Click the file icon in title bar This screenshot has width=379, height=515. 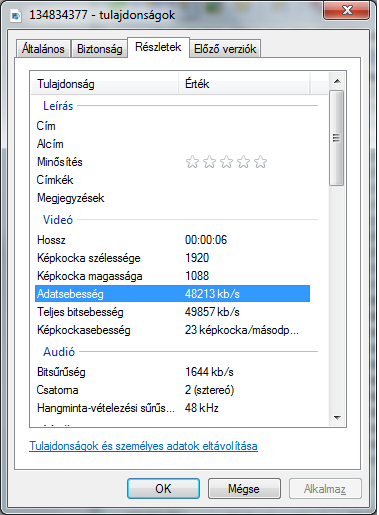click(x=16, y=16)
